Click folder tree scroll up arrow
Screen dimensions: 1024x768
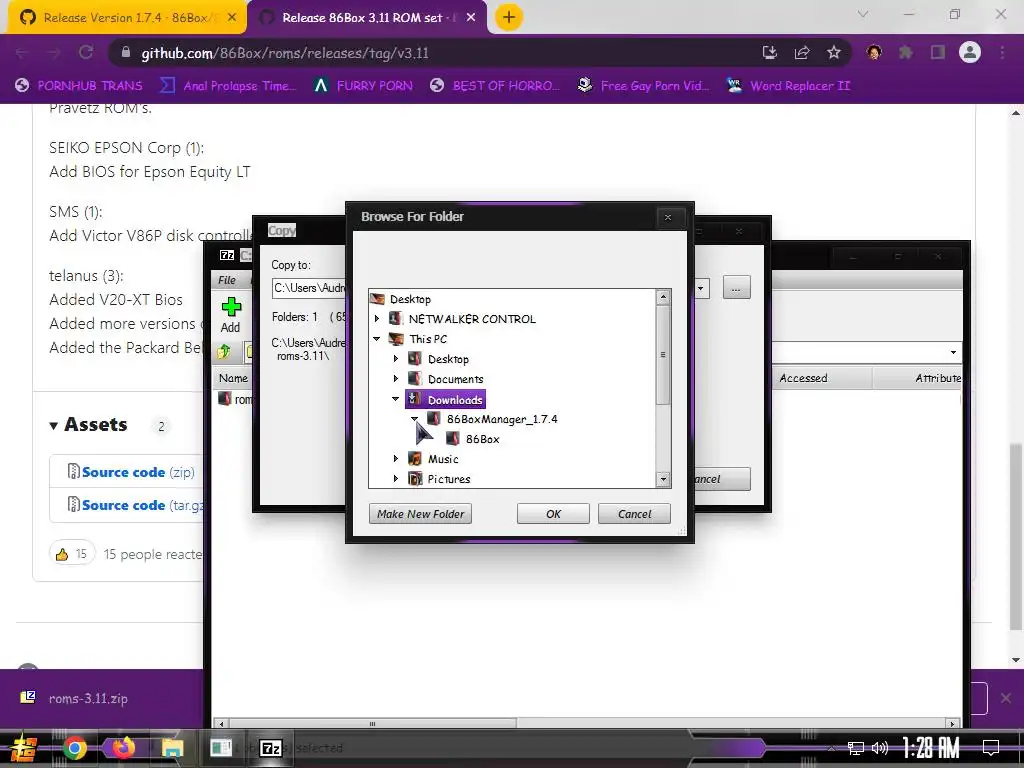click(x=663, y=297)
